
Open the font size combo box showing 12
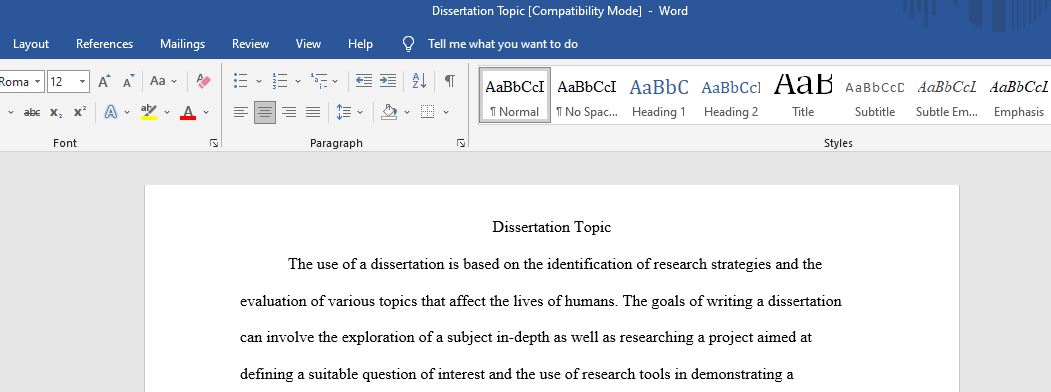[x=68, y=82]
